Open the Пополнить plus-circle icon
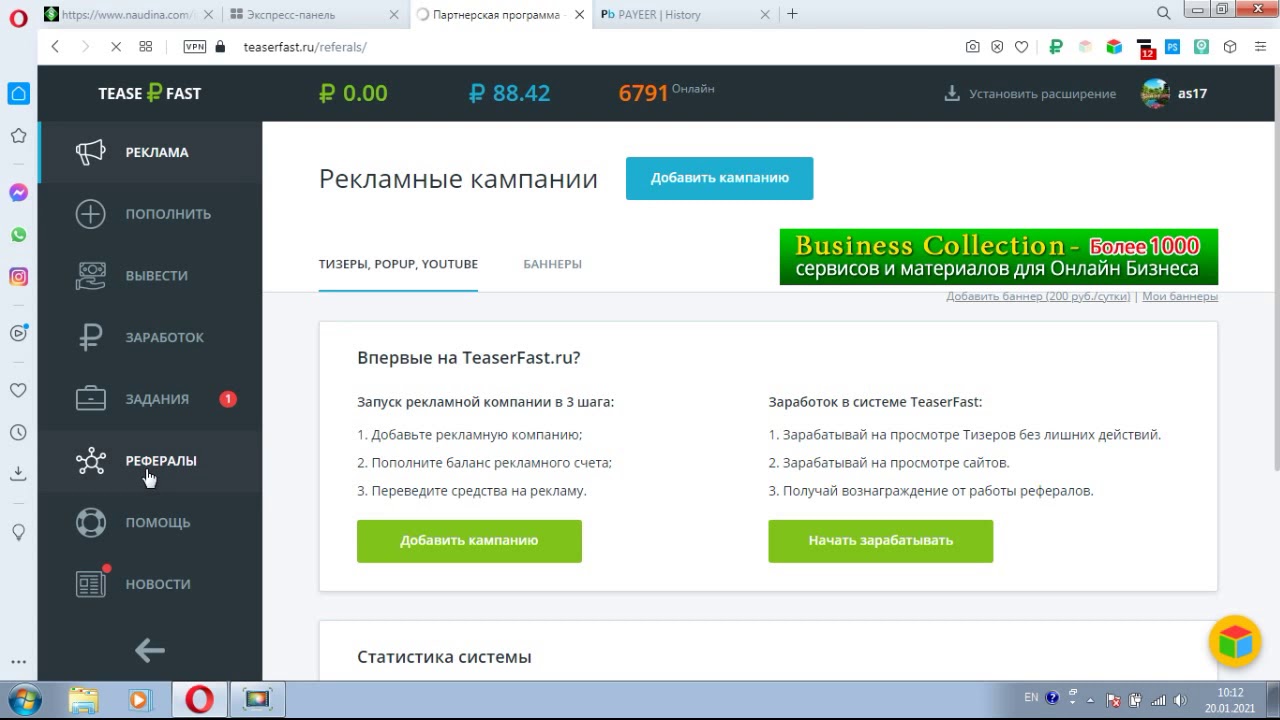Viewport: 1280px width, 720px height. point(90,214)
